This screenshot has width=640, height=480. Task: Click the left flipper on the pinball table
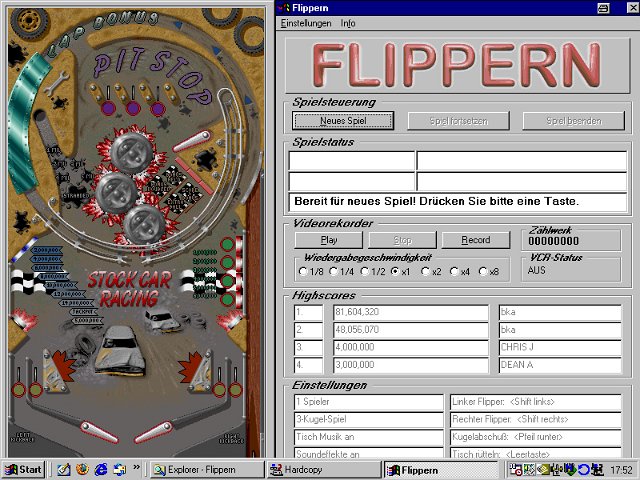coord(99,432)
